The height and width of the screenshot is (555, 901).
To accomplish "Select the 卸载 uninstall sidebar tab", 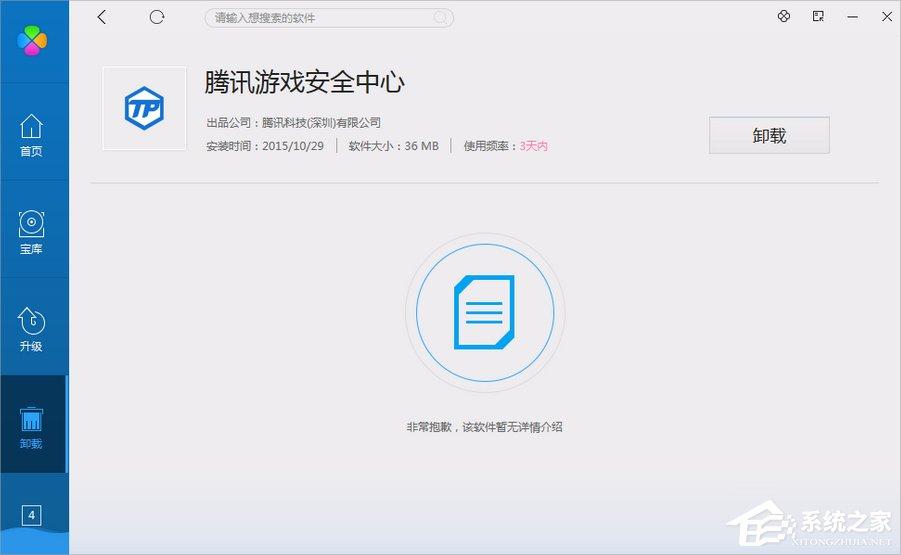I will click(x=32, y=427).
